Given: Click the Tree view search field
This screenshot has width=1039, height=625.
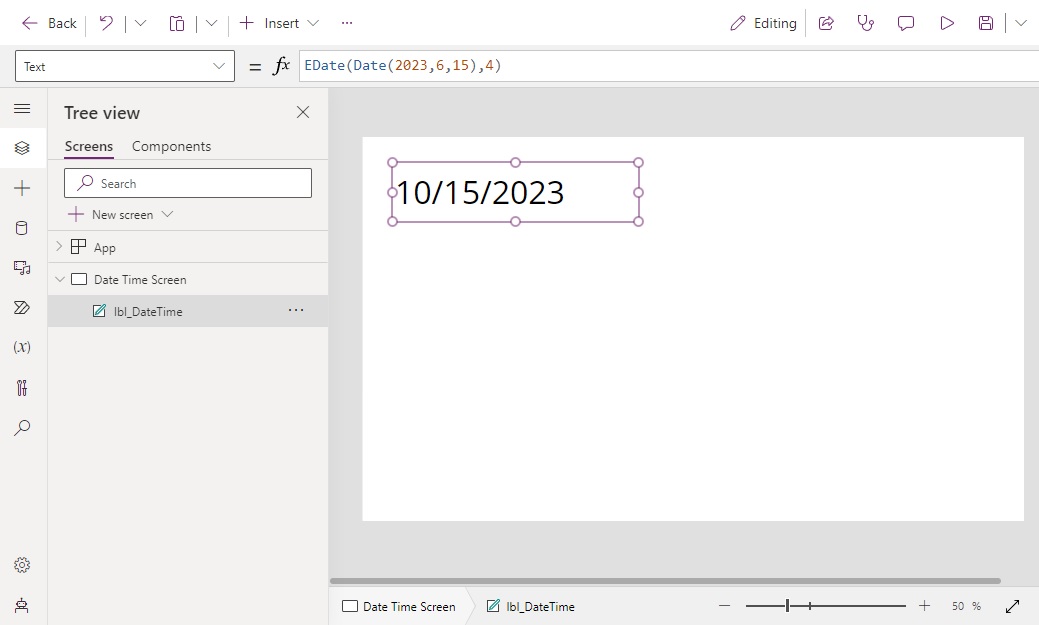Looking at the screenshot, I should click(188, 183).
